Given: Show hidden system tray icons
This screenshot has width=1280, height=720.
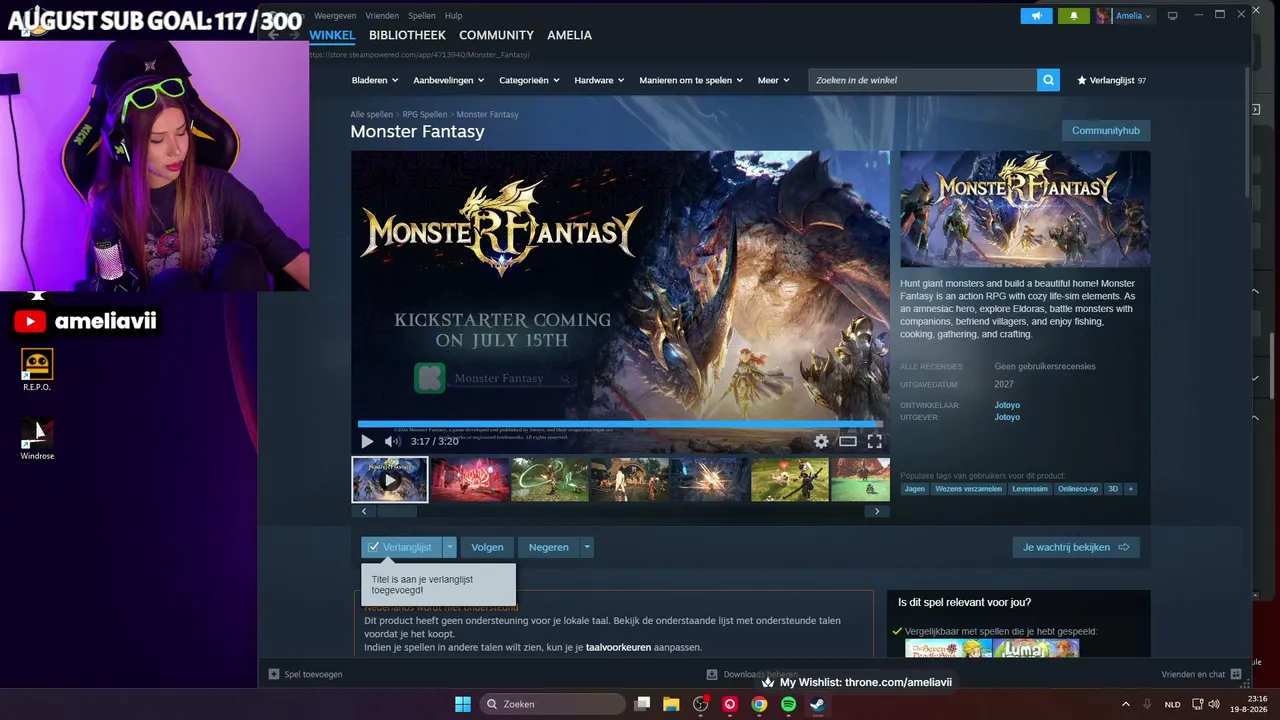Looking at the screenshot, I should click(x=1126, y=704).
